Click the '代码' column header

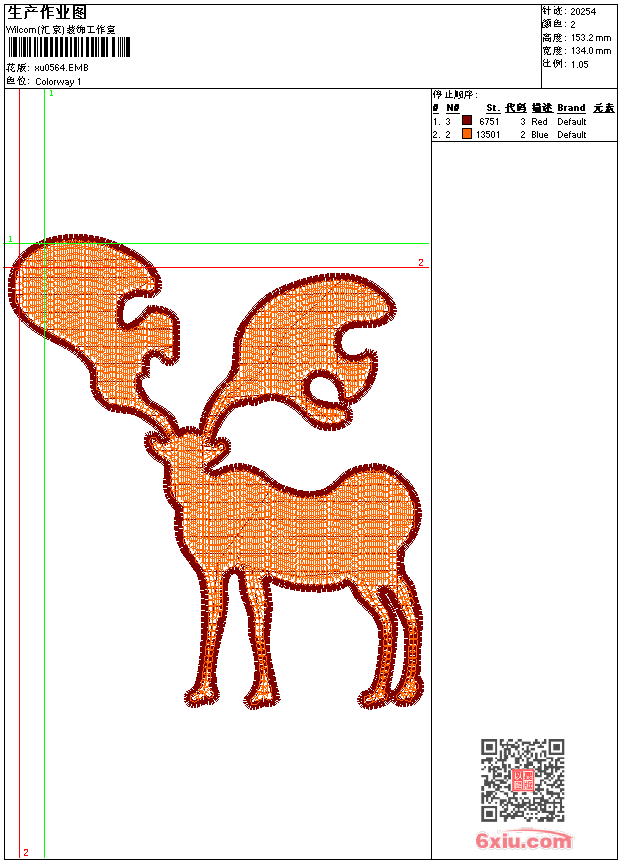tap(516, 108)
